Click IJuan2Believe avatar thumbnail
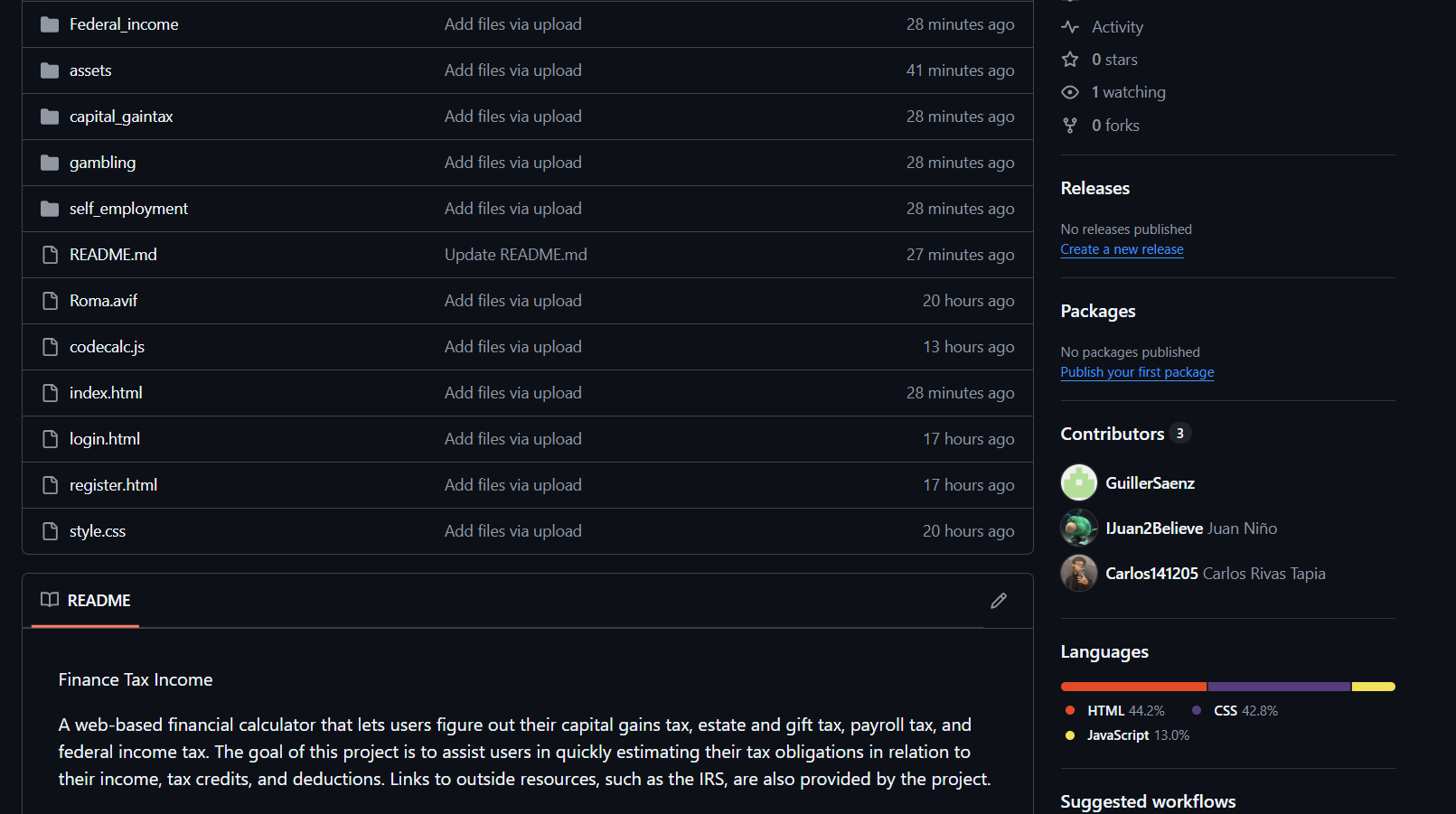Image resolution: width=1456 pixels, height=814 pixels. click(x=1078, y=528)
